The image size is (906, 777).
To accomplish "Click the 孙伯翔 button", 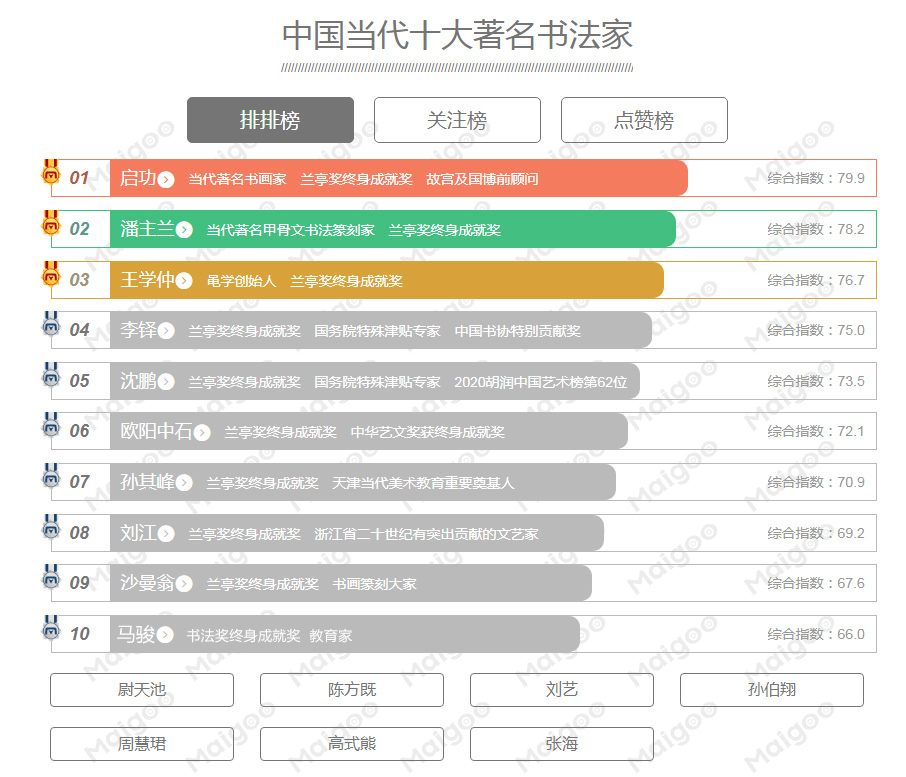I will (771, 690).
